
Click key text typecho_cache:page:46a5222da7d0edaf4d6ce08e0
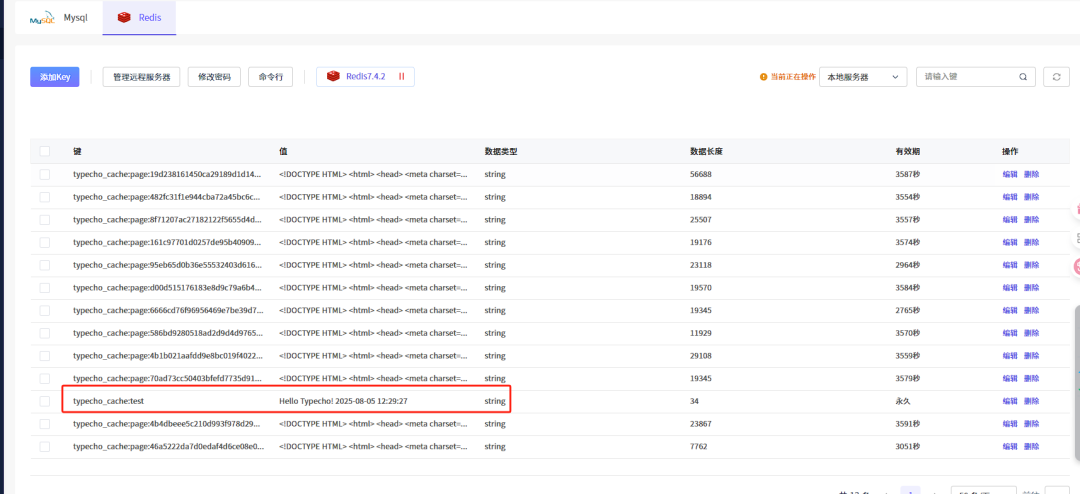tap(167, 446)
